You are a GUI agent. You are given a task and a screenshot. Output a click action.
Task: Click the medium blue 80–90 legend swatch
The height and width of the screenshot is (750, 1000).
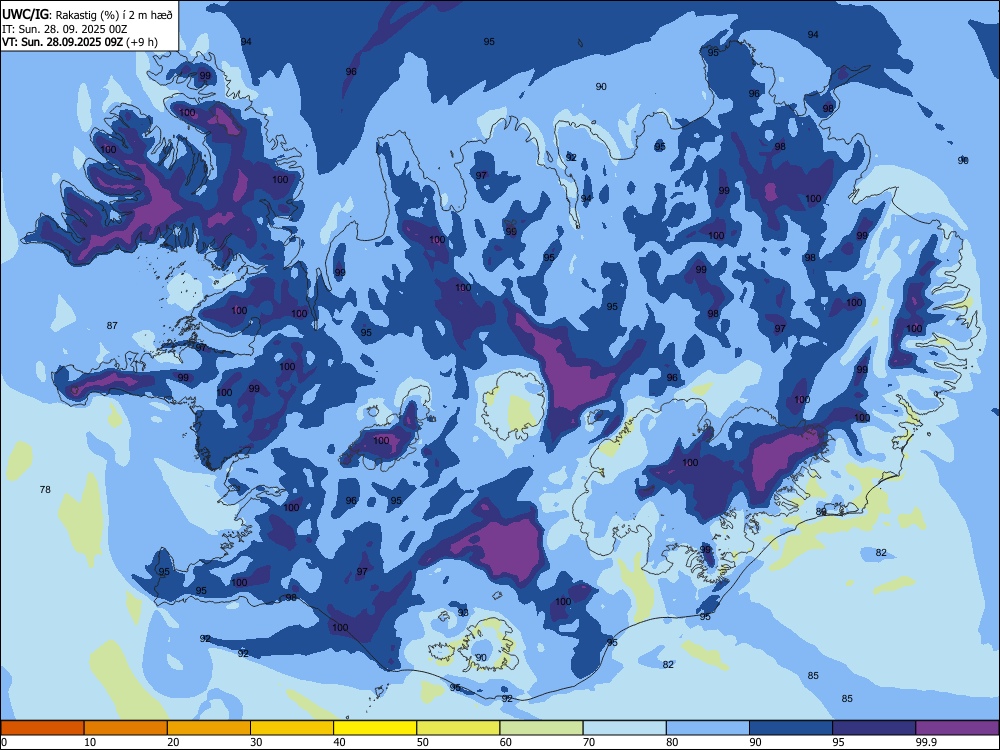pyautogui.click(x=708, y=728)
